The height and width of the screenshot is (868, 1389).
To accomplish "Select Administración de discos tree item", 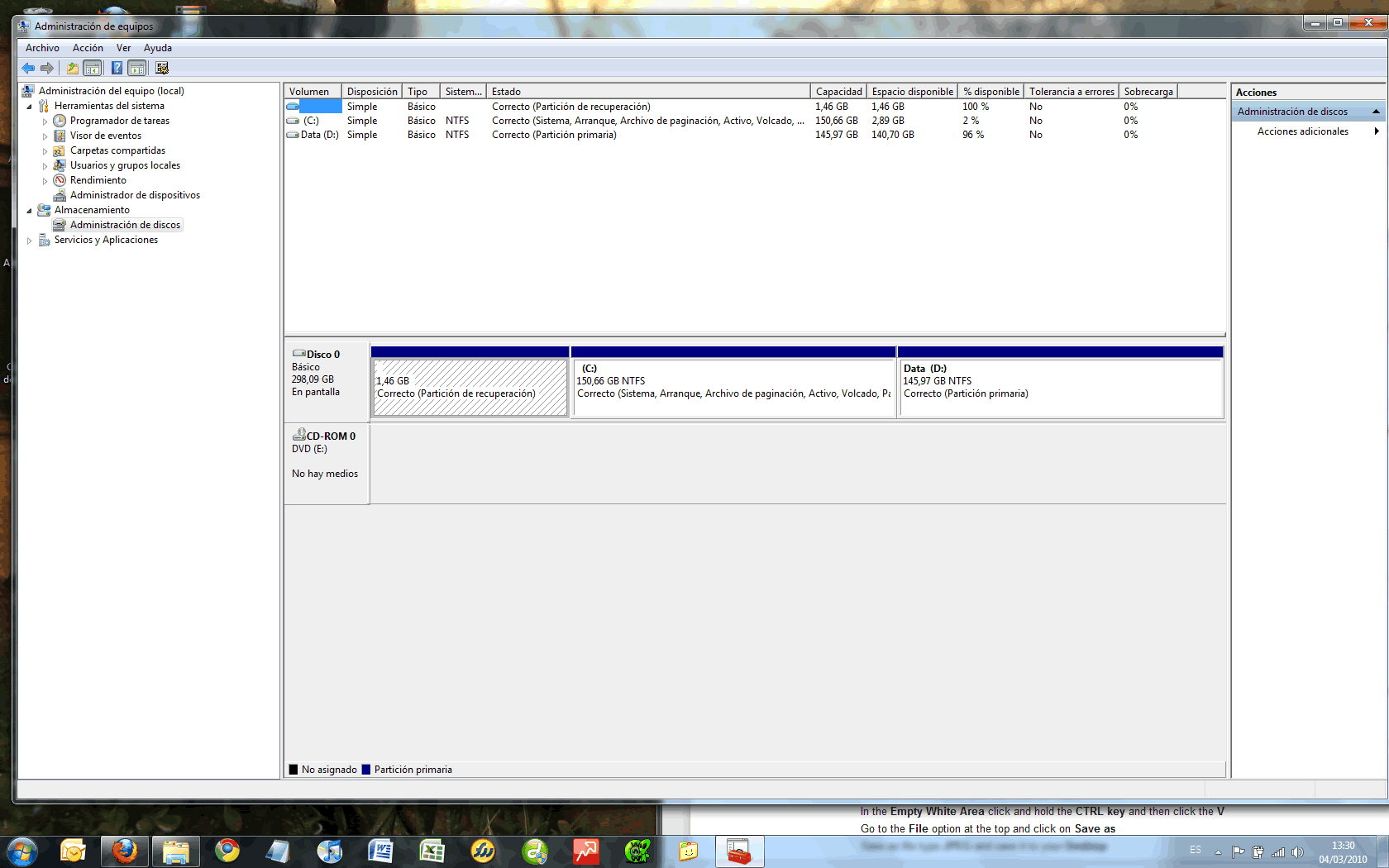I will 125,225.
